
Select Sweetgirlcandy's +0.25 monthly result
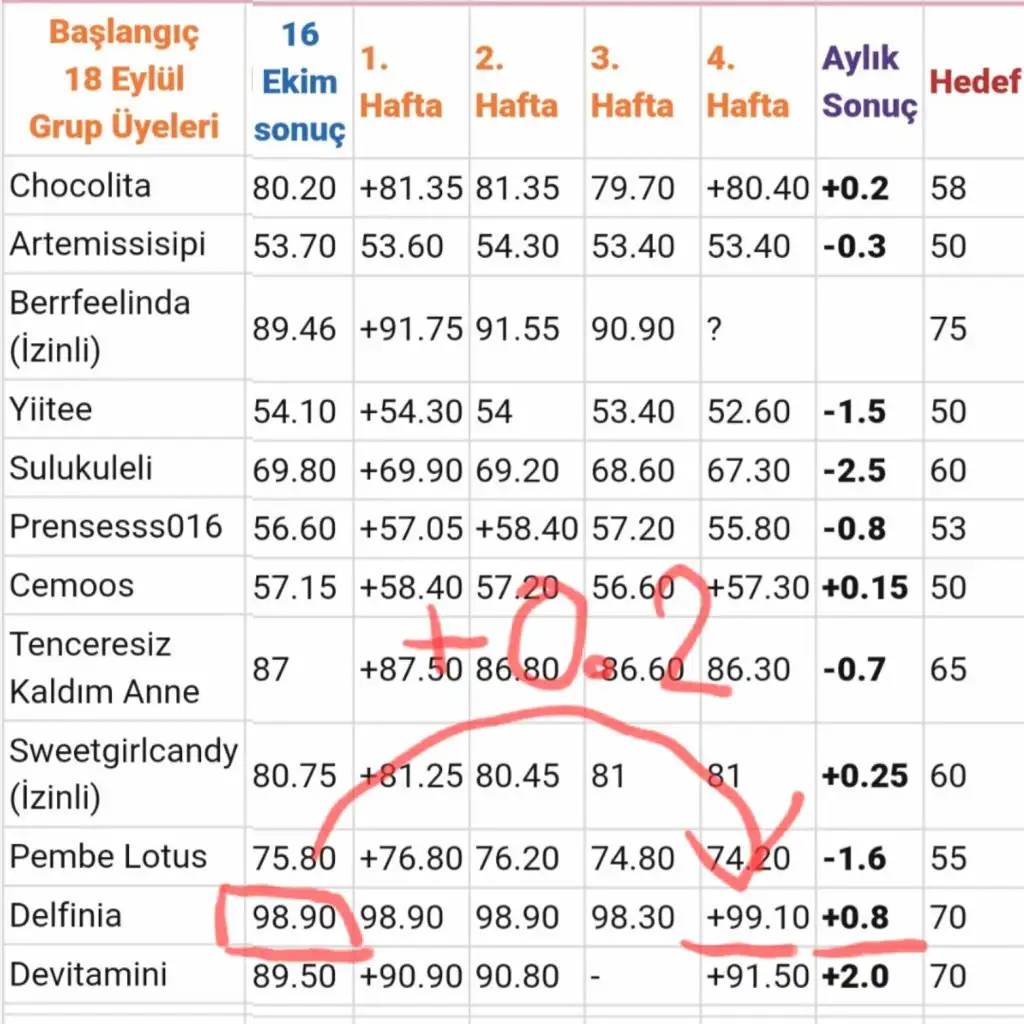tap(864, 775)
